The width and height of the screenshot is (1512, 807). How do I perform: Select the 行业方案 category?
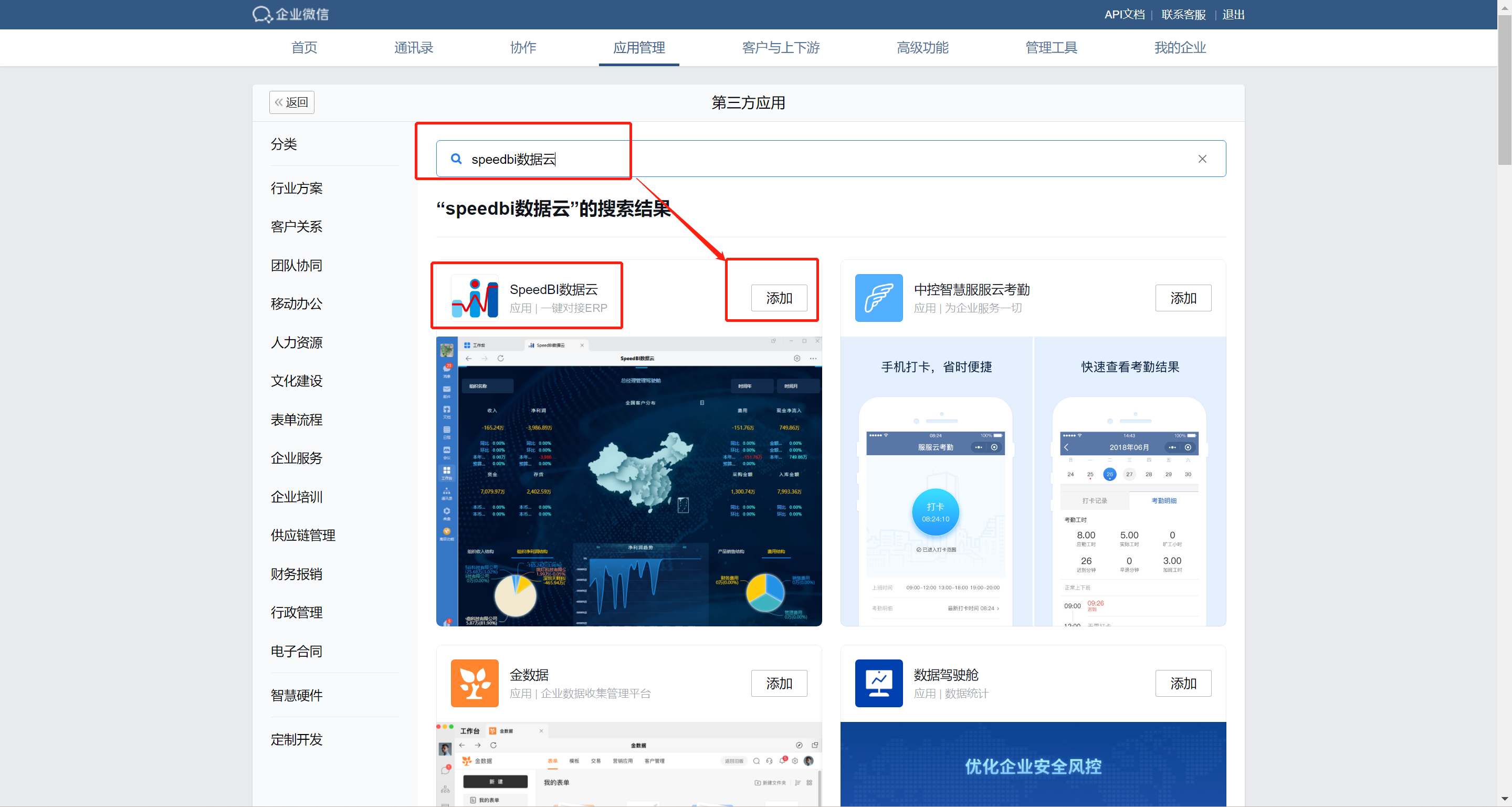point(297,188)
